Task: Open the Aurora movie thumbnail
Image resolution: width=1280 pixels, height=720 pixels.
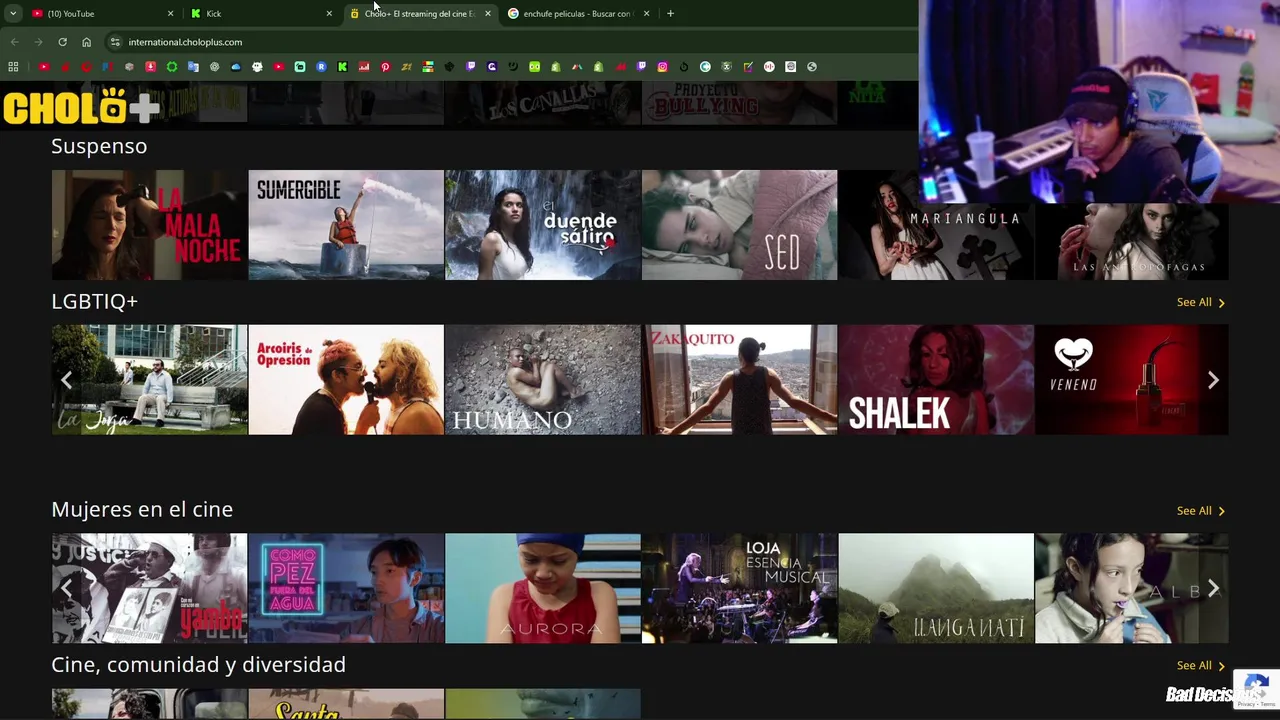Action: click(543, 589)
